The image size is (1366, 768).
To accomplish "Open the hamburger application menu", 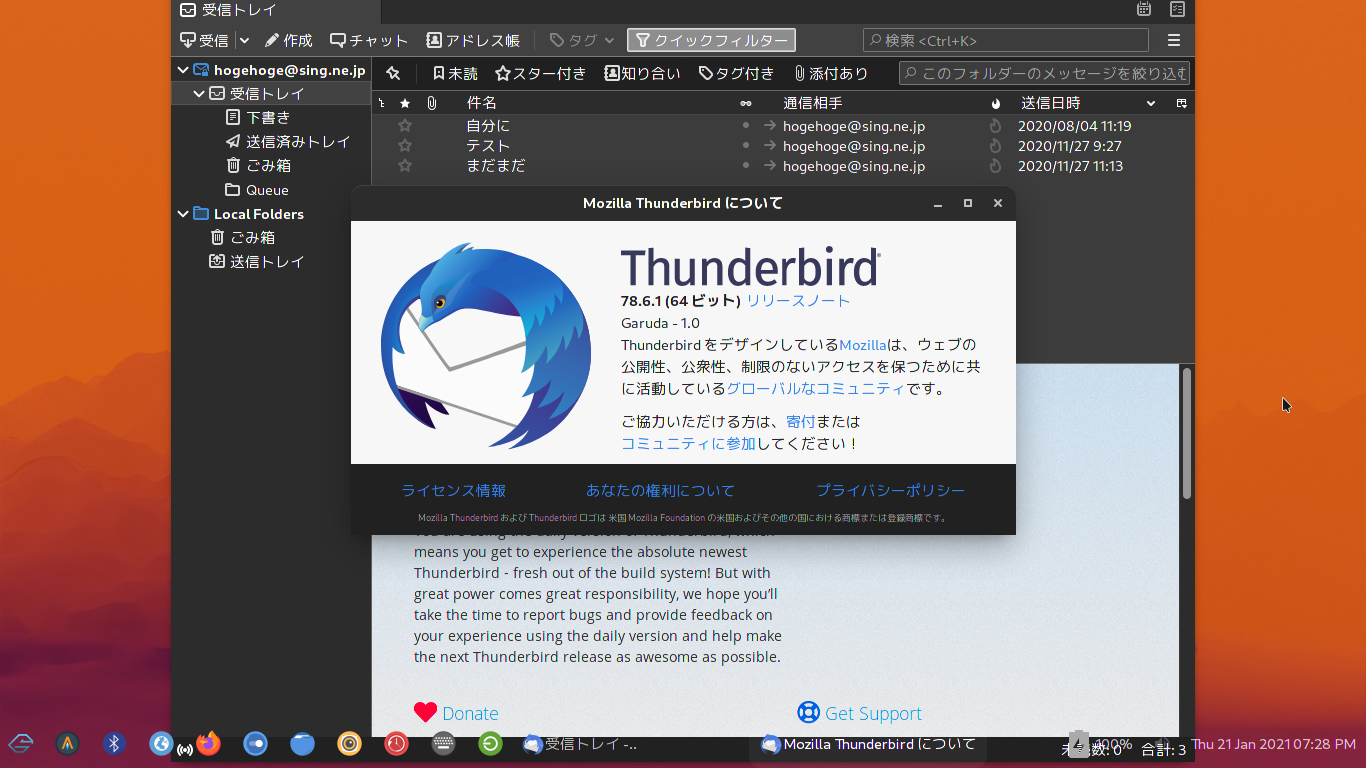I will tap(1174, 41).
